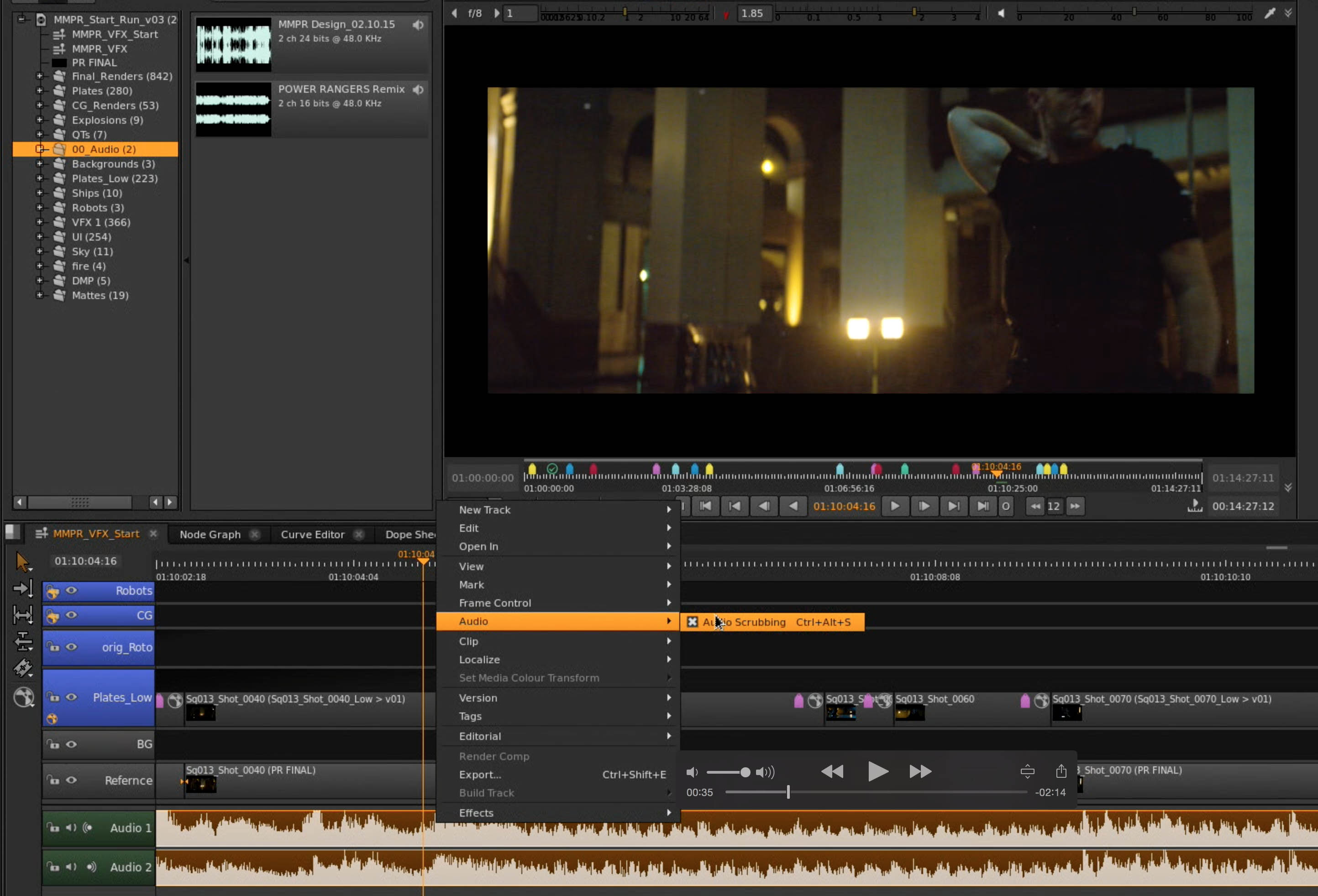Switch to the Node Graph tab
The width and height of the screenshot is (1318, 896).
(210, 534)
